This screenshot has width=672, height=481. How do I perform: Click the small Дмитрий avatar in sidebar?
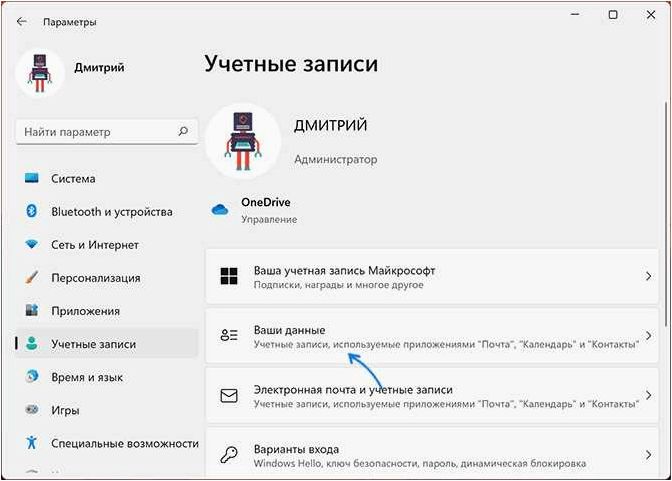click(x=40, y=72)
